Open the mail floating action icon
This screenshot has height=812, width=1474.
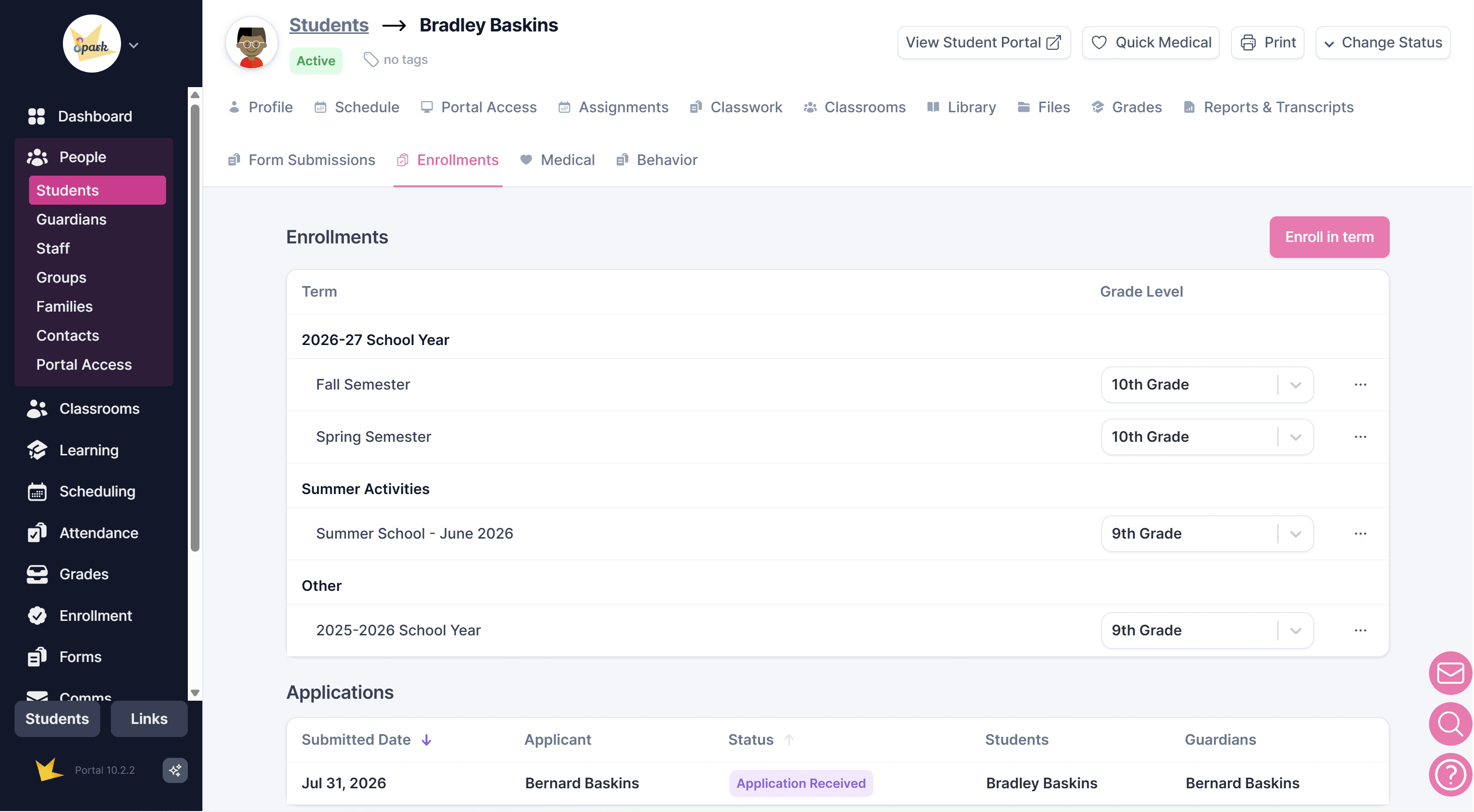[x=1450, y=673]
